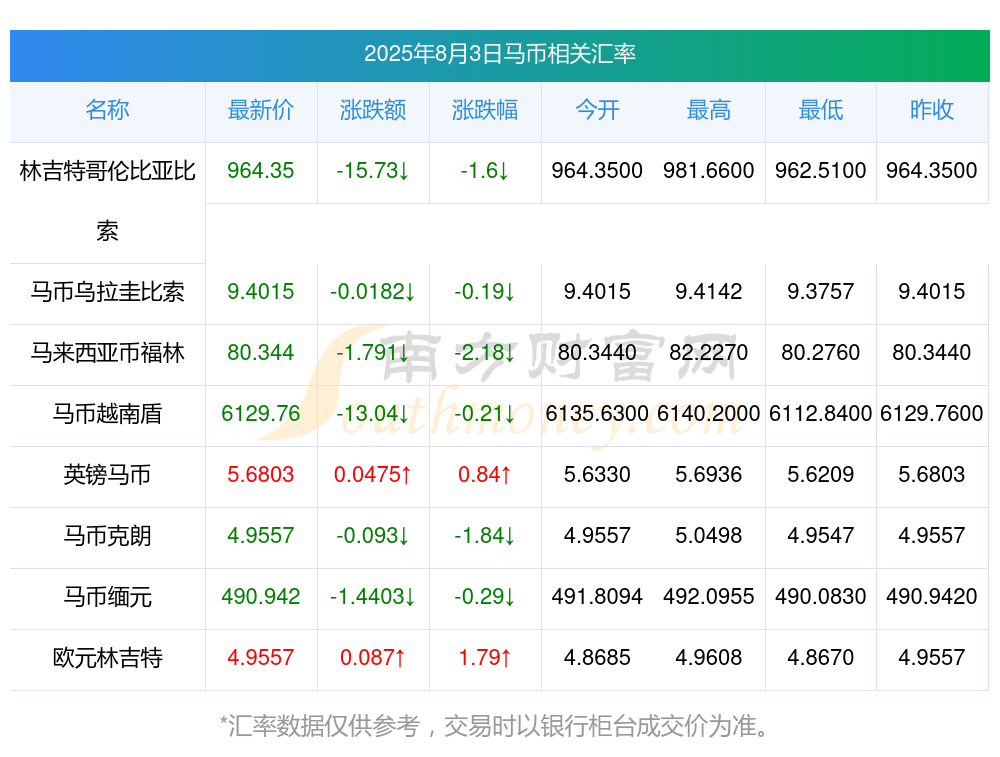Click change percent 1.79↑
This screenshot has width=1000, height=757.
tap(485, 658)
